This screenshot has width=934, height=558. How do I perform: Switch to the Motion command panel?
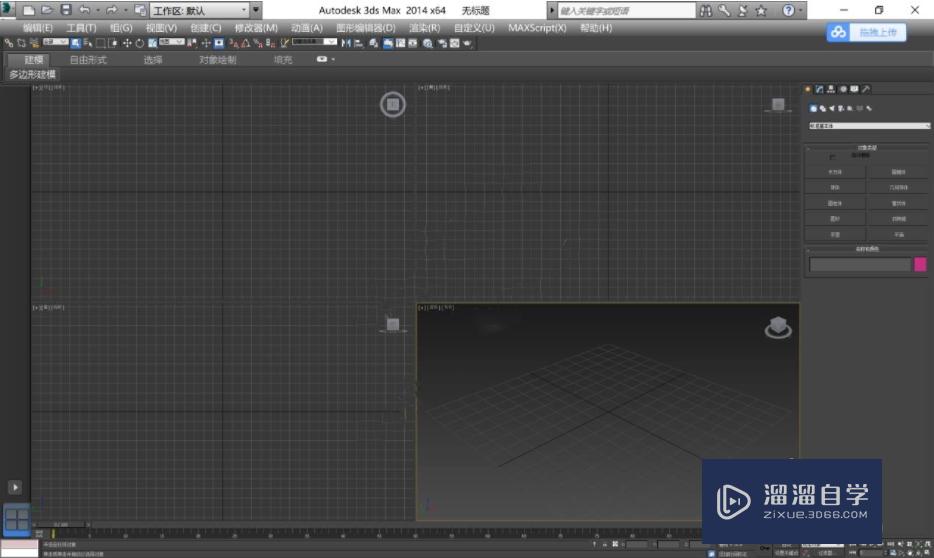tap(843, 89)
